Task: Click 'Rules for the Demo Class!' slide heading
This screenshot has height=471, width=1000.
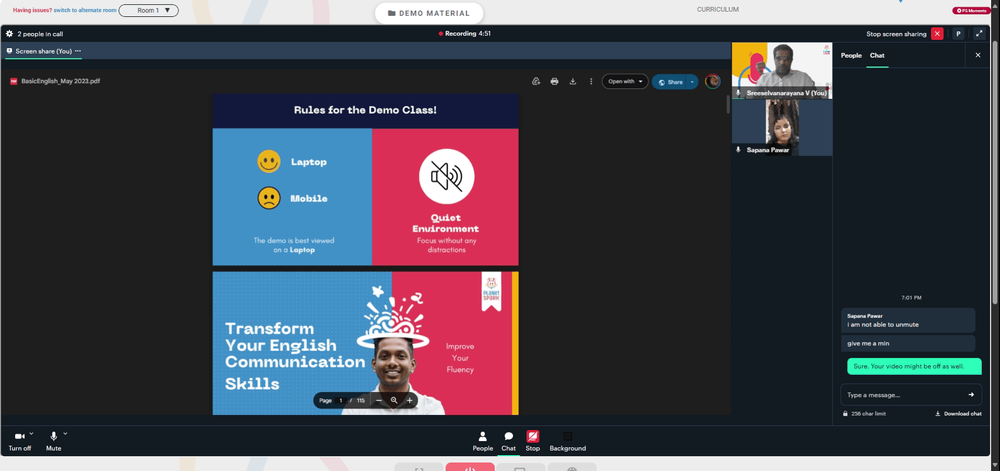Action: pyautogui.click(x=365, y=110)
